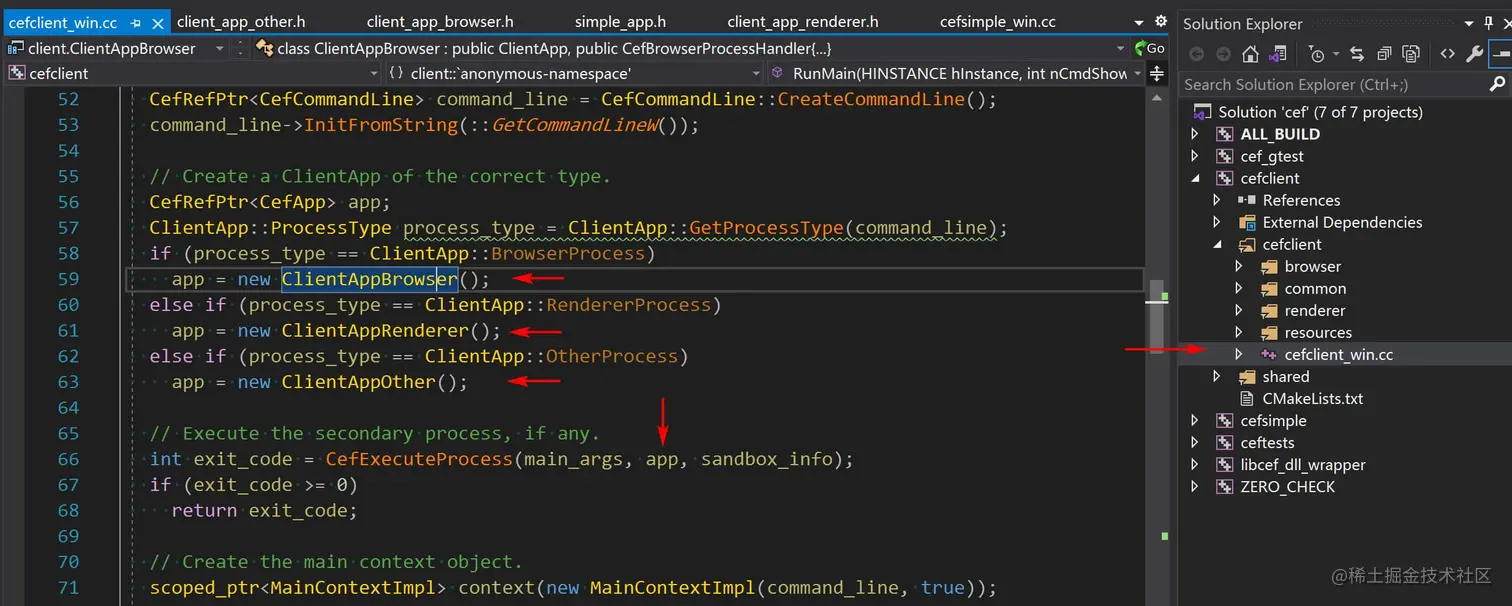Viewport: 1512px width, 606px height.
Task: Click the Home icon in Solution Explorer
Action: [1250, 54]
